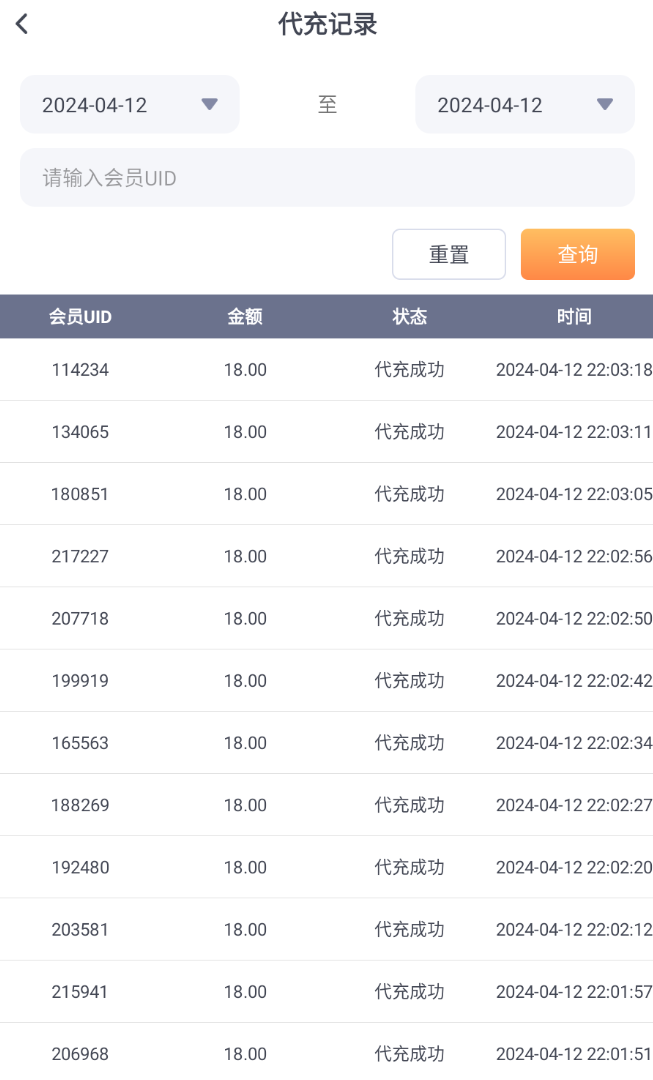Open the start date dropdown
The width and height of the screenshot is (653, 1080).
tap(130, 104)
